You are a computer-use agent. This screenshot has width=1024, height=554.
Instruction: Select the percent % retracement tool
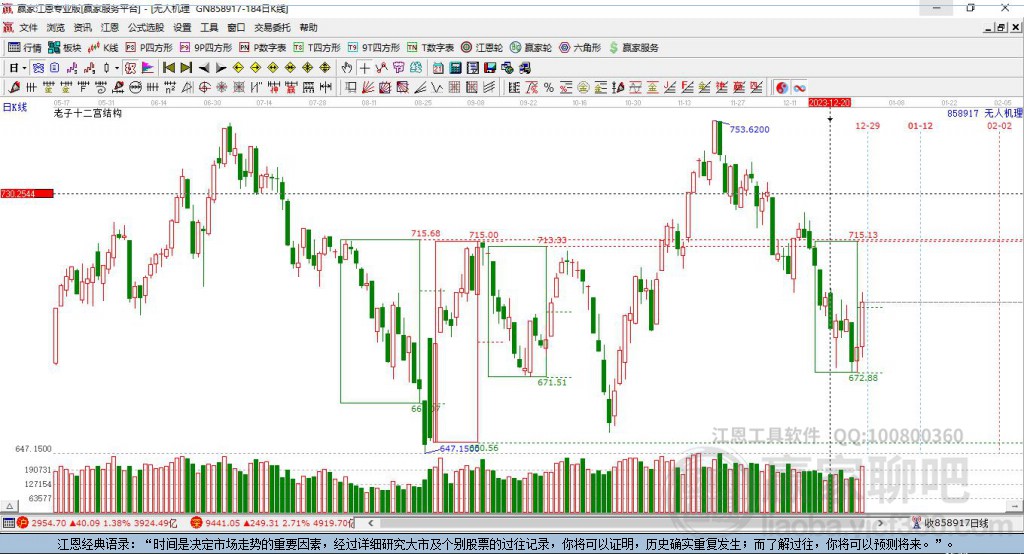click(x=549, y=88)
